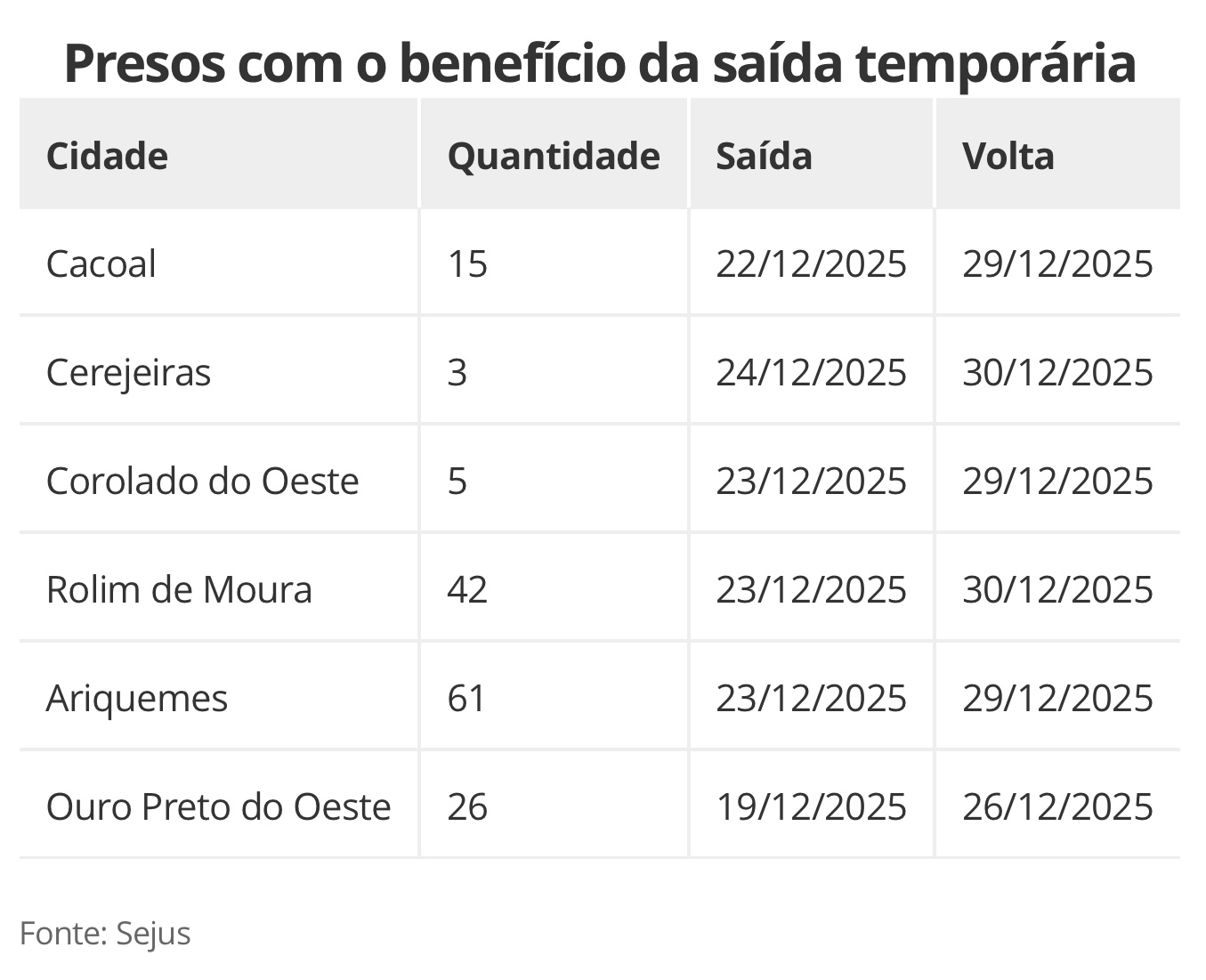Select Ariquemes quantity value 61
Screen dimensions: 1206x980
pos(467,699)
